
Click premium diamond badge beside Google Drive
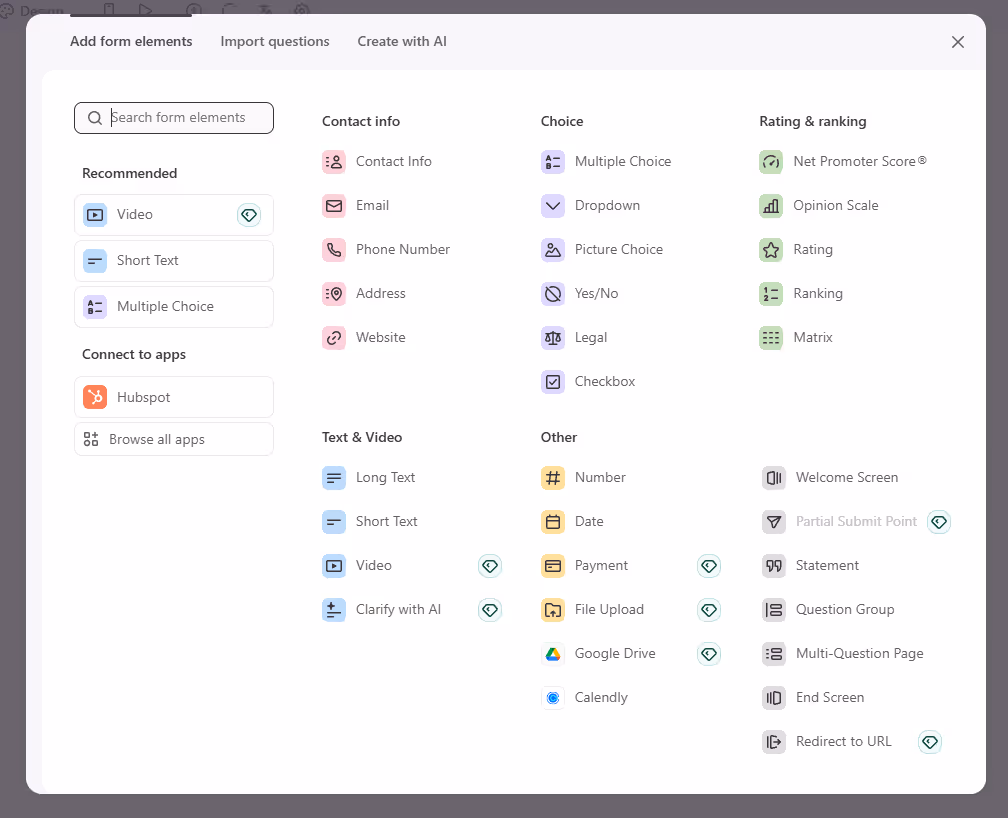tap(709, 654)
